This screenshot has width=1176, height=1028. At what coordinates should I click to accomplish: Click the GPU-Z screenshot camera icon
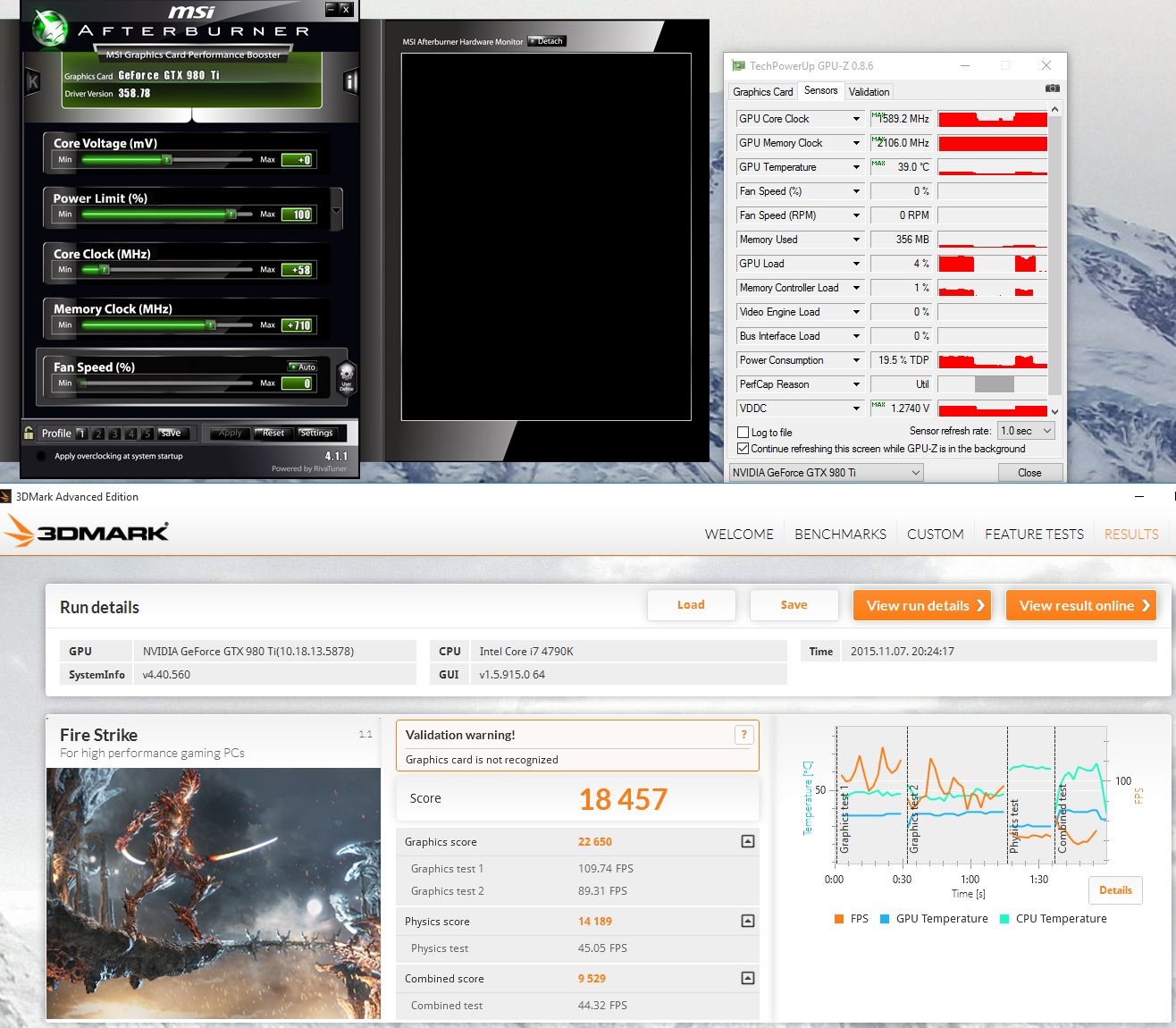(x=1052, y=88)
